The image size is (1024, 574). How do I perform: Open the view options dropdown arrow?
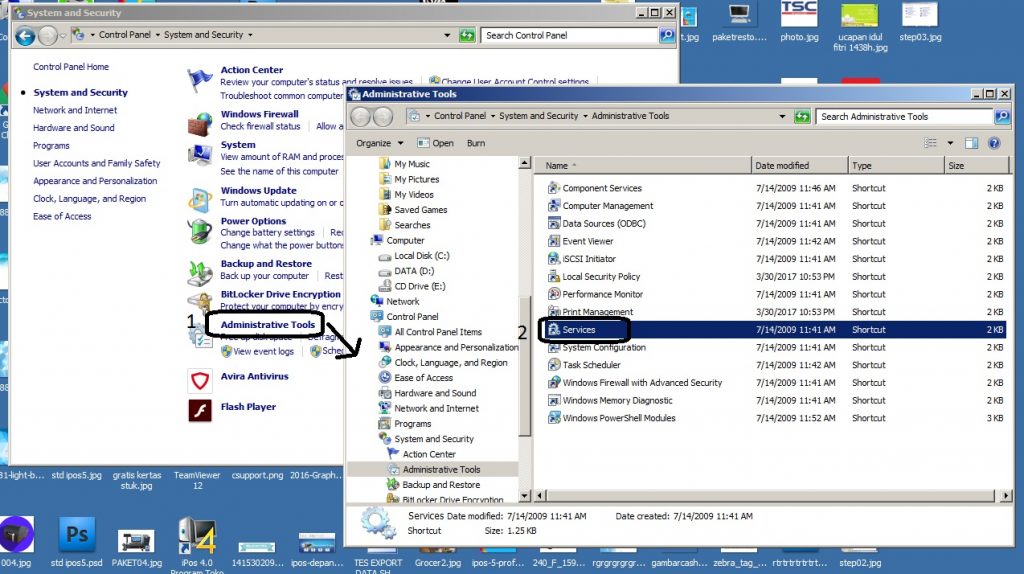tap(950, 143)
